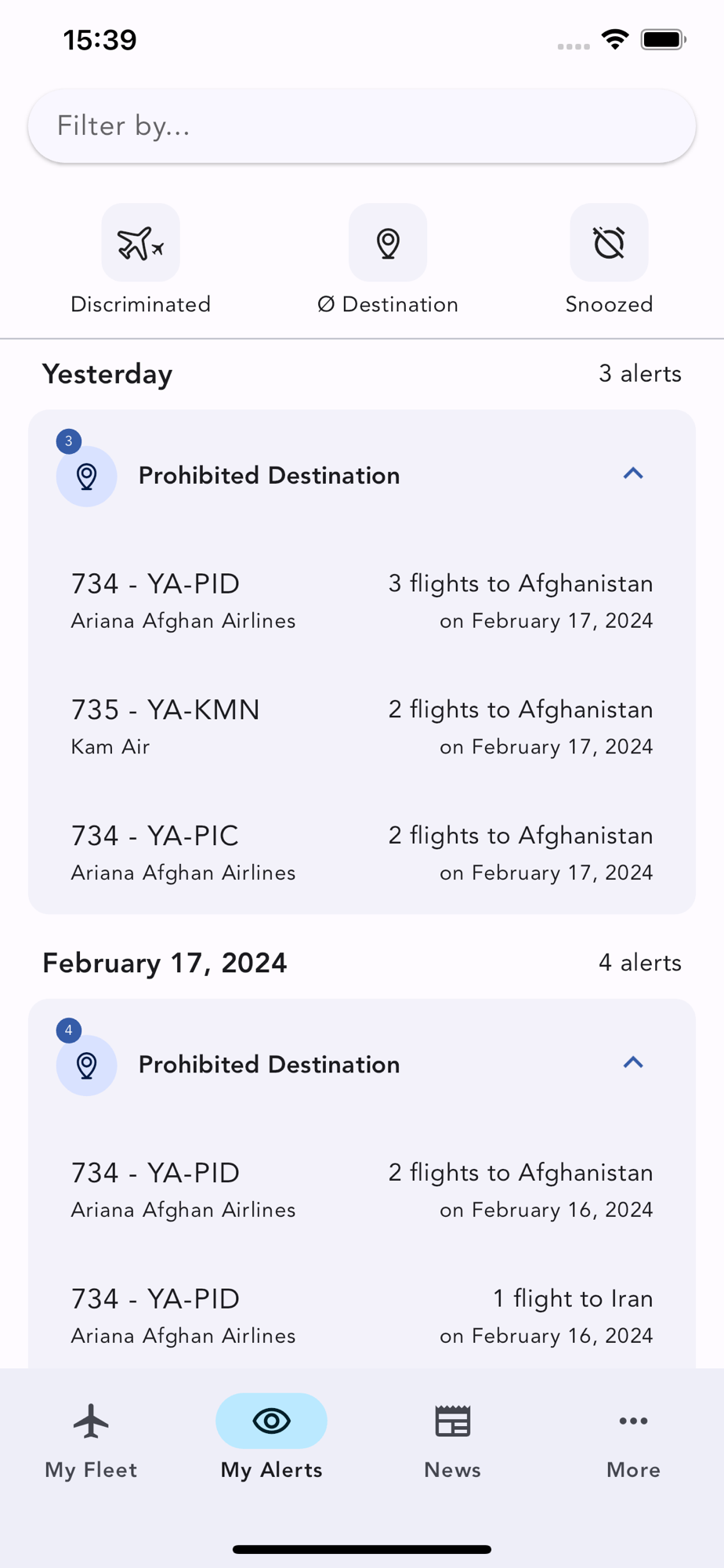
Task: Tap the wifi status icon
Action: [x=615, y=39]
